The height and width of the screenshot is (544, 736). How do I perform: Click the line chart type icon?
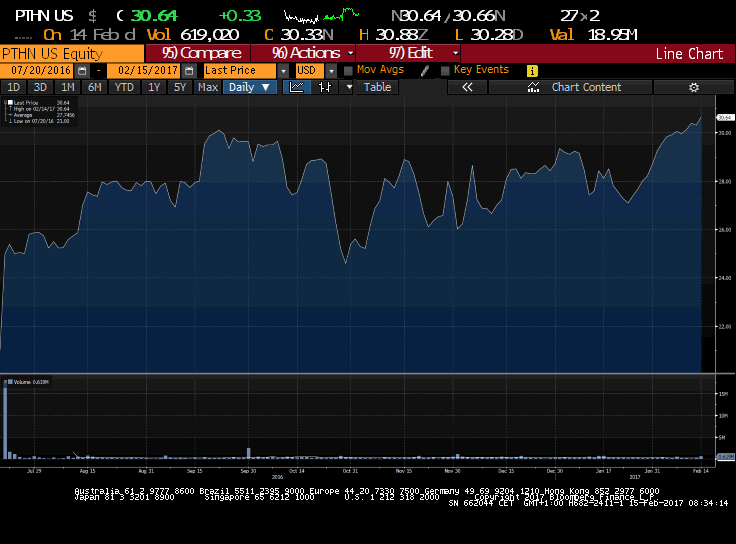coord(297,87)
